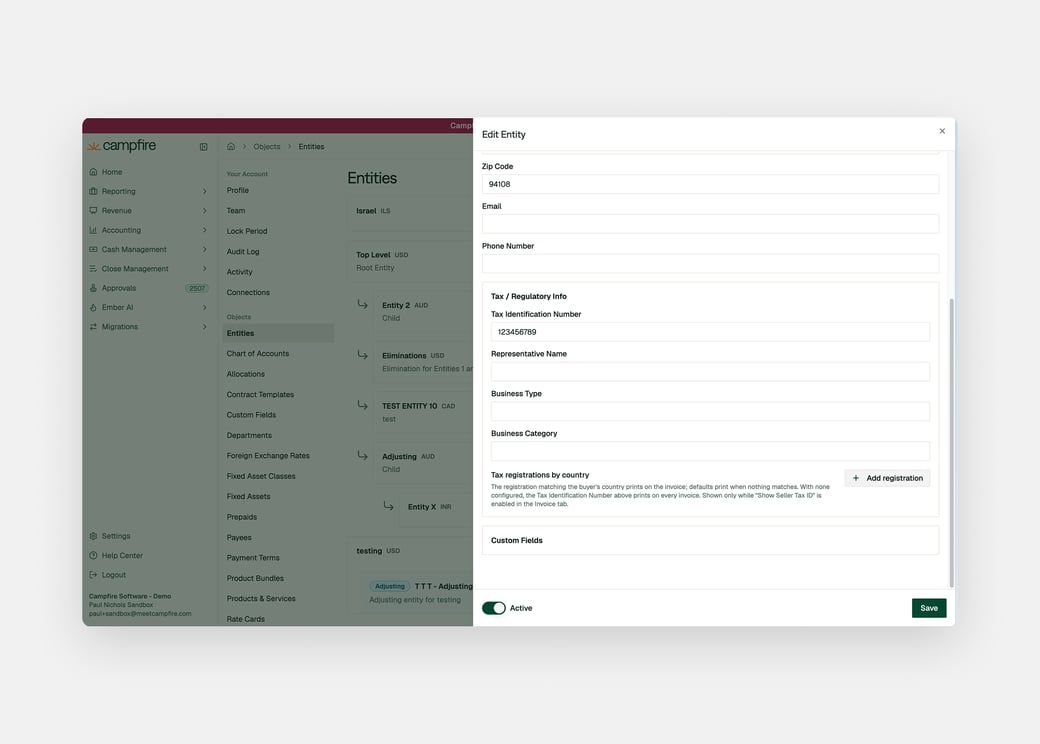Click the Home icon in sidebar
Image resolution: width=1040 pixels, height=744 pixels.
coord(94,172)
